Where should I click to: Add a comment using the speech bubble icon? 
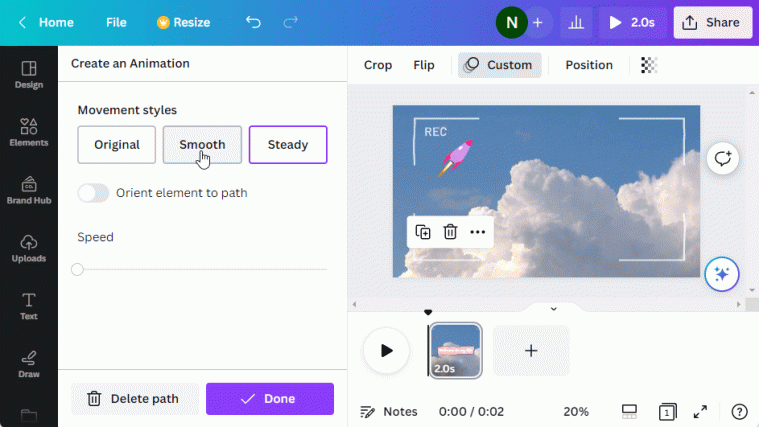click(x=722, y=158)
